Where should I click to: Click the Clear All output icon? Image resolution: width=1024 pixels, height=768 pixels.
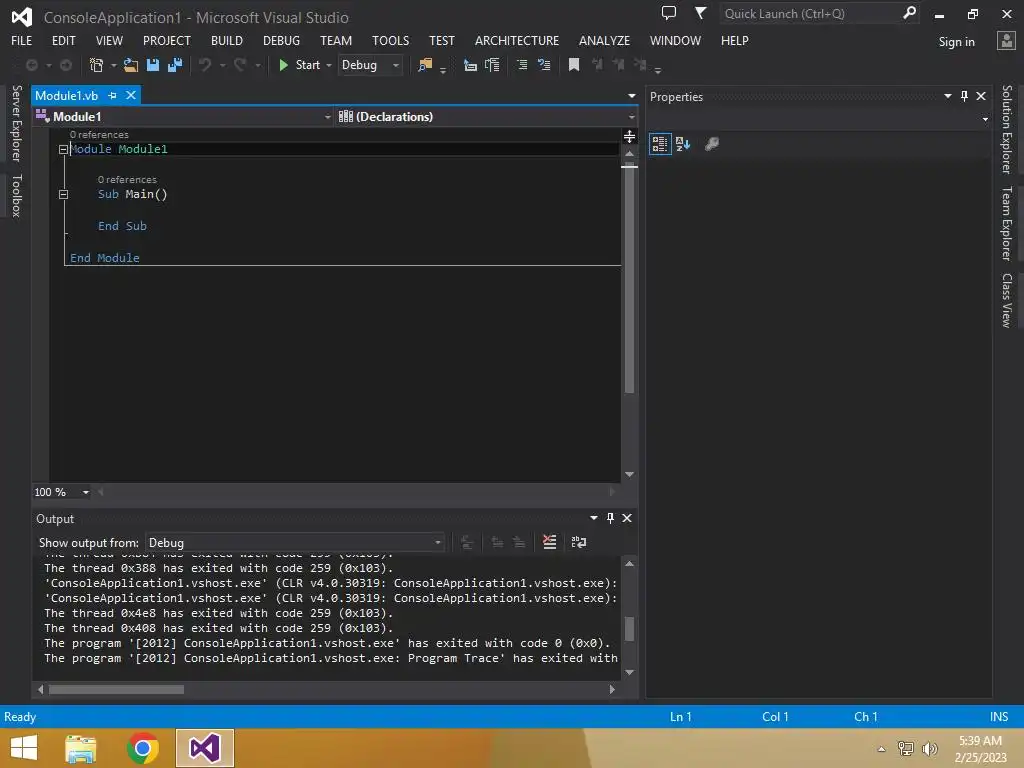550,542
